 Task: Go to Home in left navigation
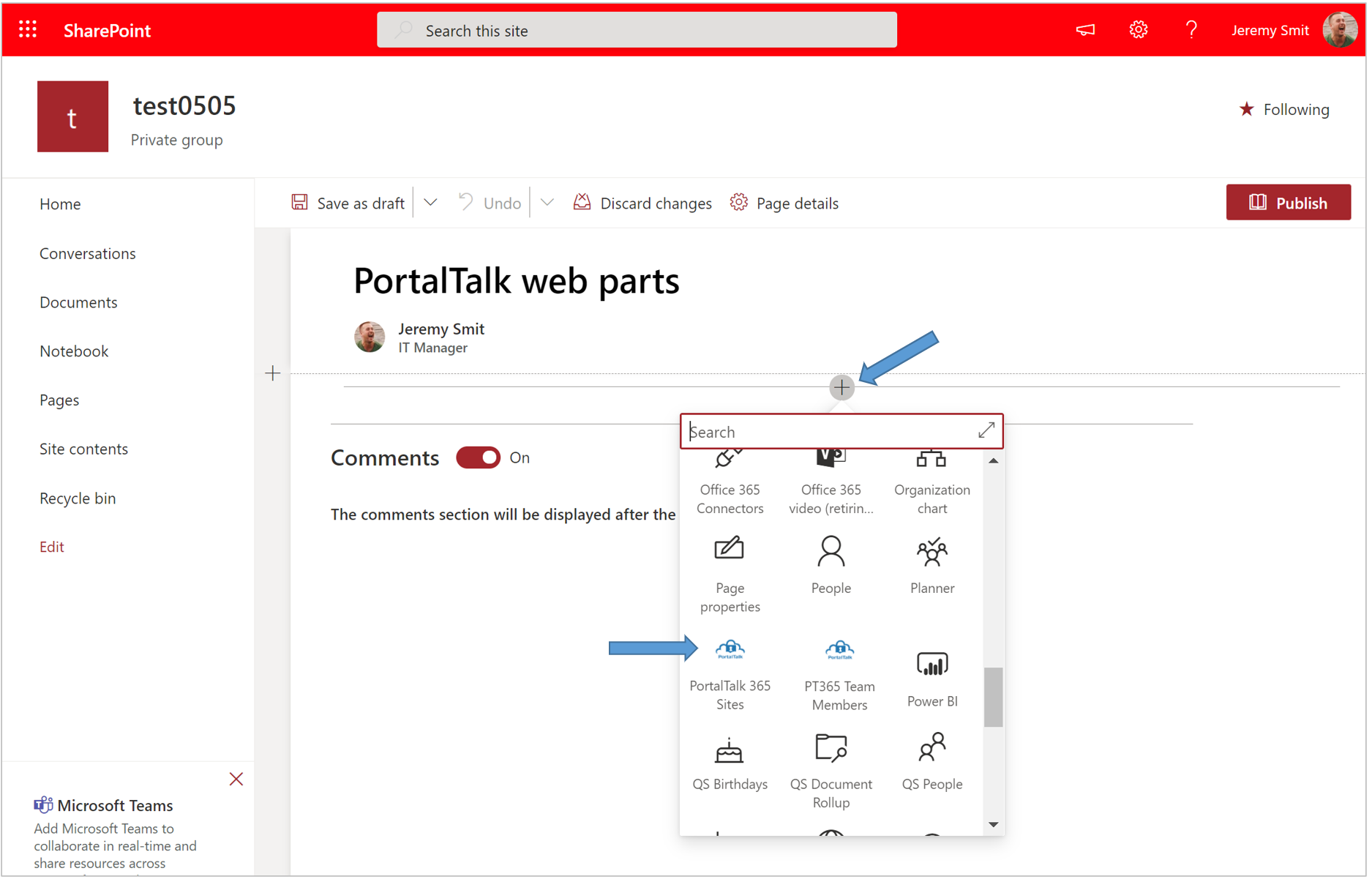60,204
